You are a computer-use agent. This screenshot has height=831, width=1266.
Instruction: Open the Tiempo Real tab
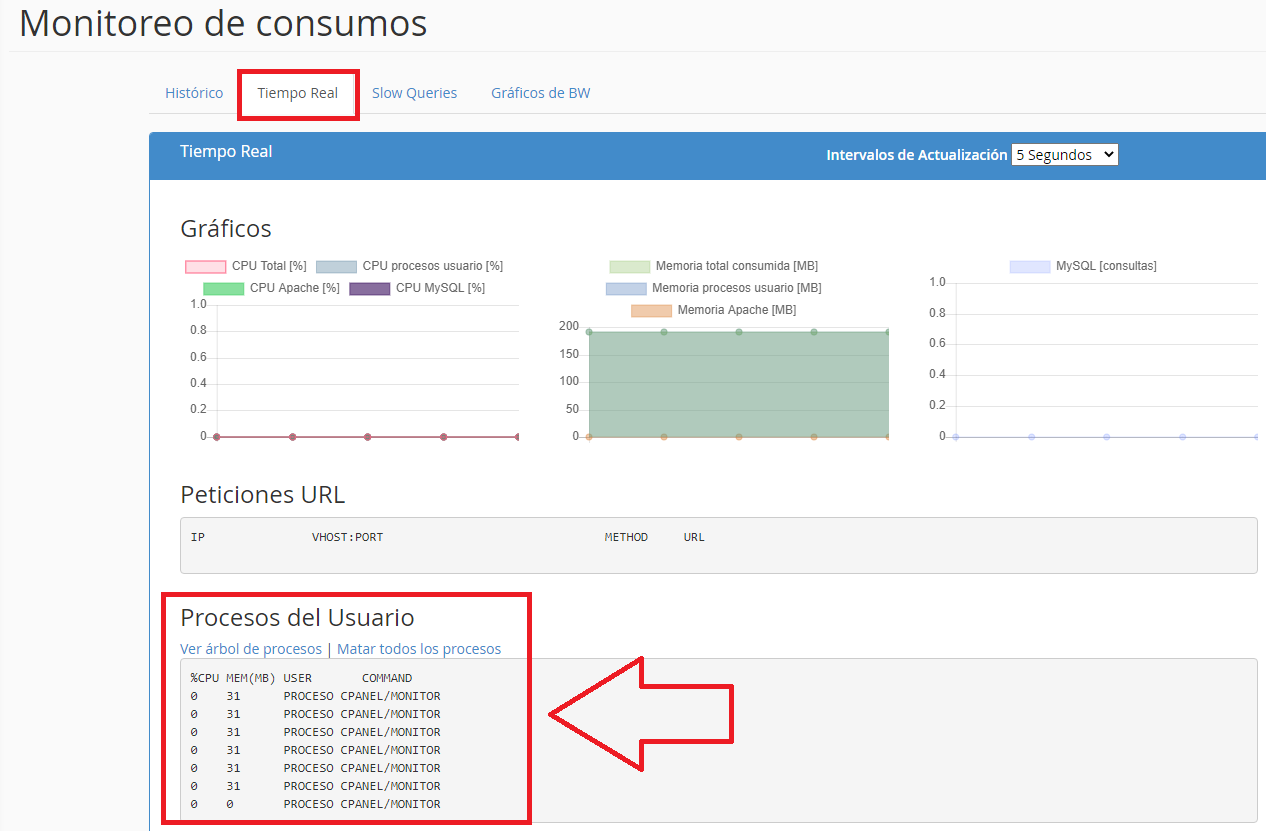click(x=297, y=93)
